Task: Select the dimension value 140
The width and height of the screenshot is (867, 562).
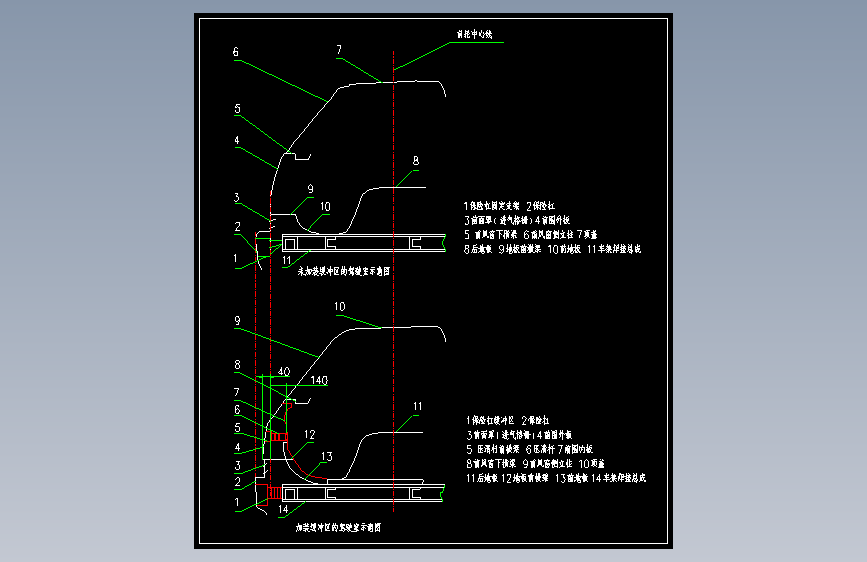Action: point(319,380)
